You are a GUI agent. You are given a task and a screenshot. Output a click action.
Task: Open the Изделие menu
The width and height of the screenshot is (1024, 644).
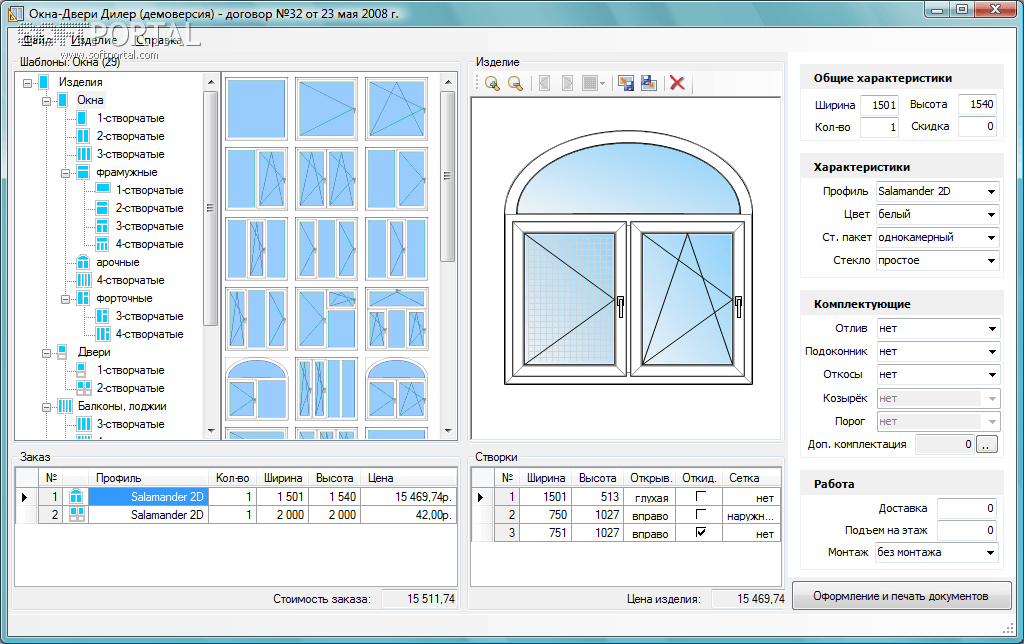pos(92,42)
